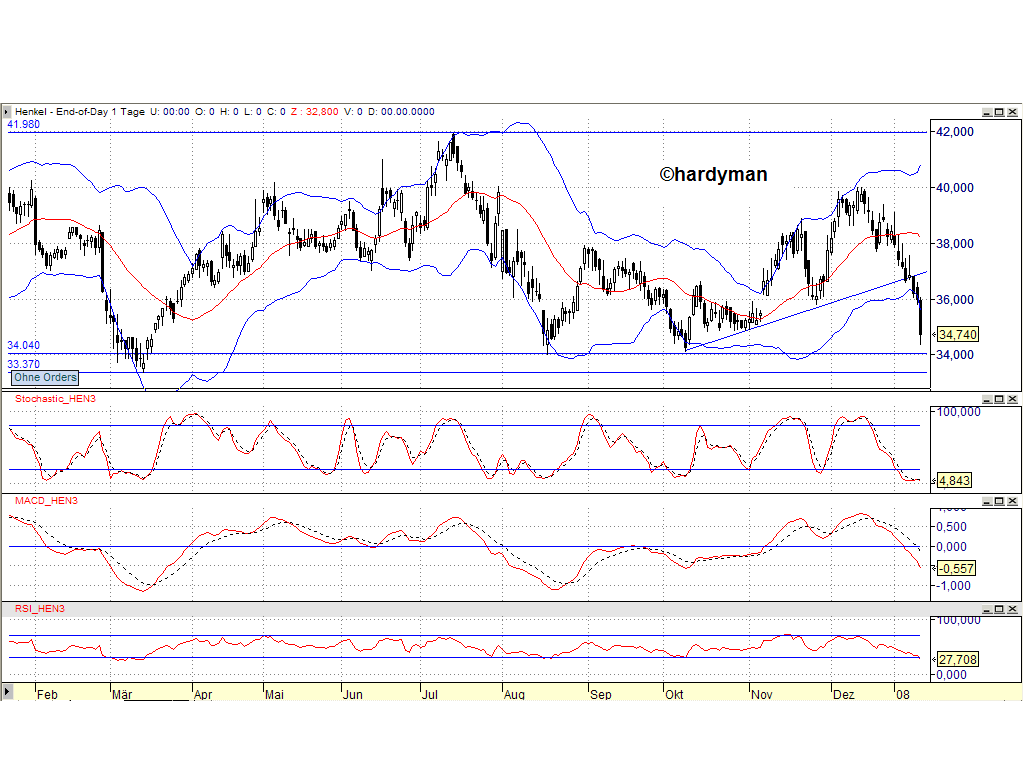Minimize the Stochastic_HEN3 panel
The width and height of the screenshot is (1024, 768).
987,398
